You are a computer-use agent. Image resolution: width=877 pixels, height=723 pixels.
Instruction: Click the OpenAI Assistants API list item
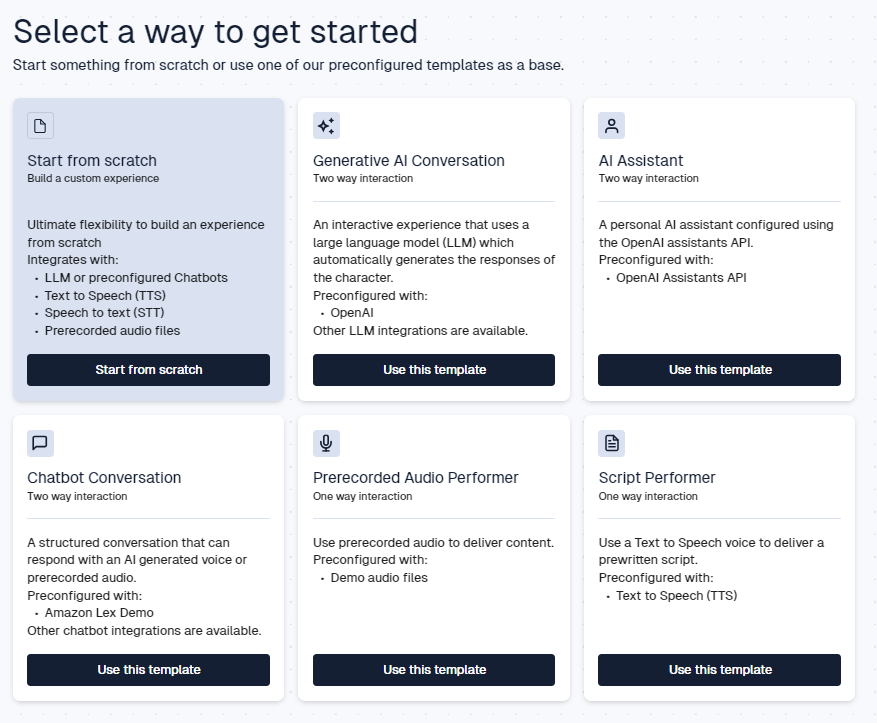click(x=681, y=278)
